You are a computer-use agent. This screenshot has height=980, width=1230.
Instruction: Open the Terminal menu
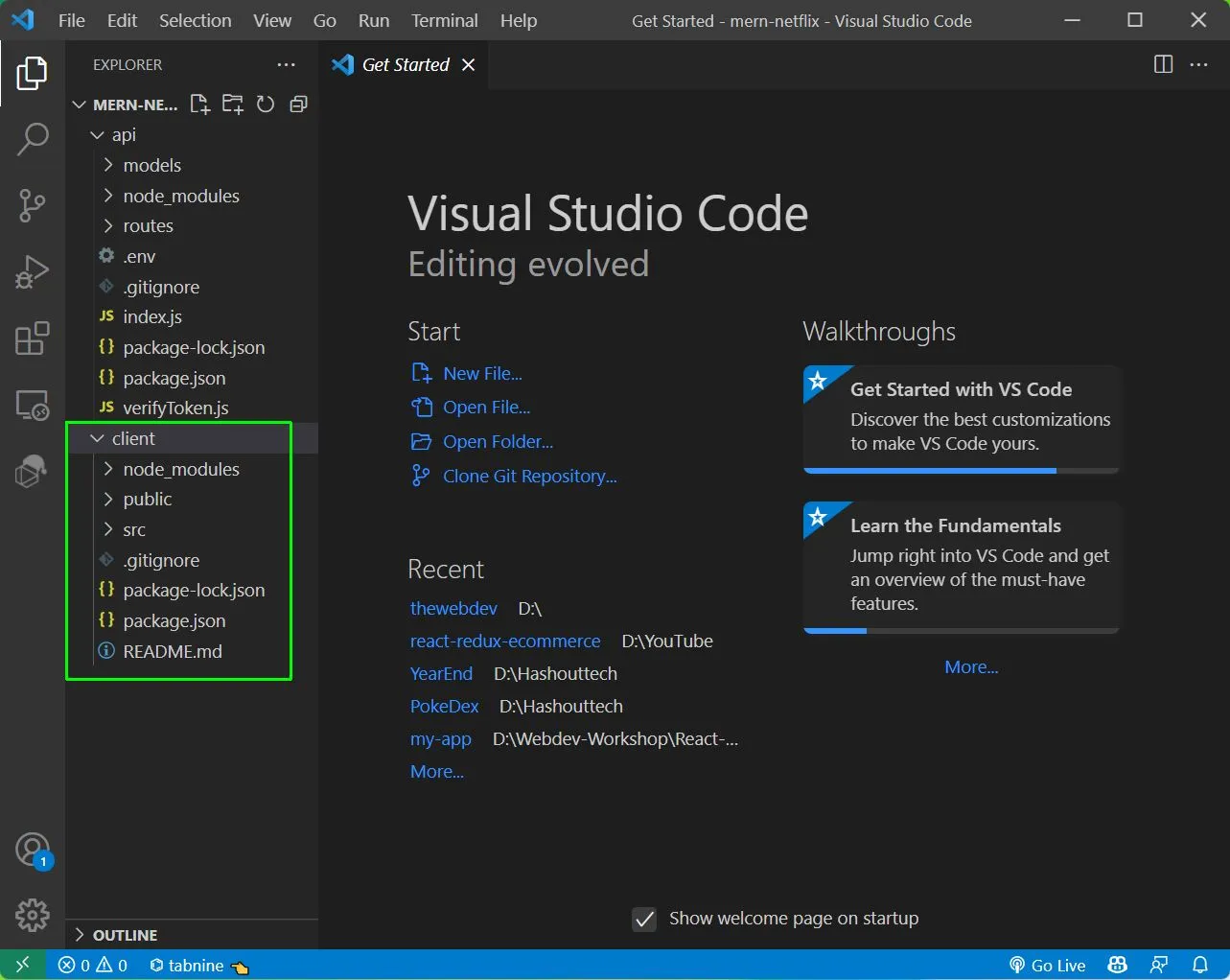tap(444, 20)
